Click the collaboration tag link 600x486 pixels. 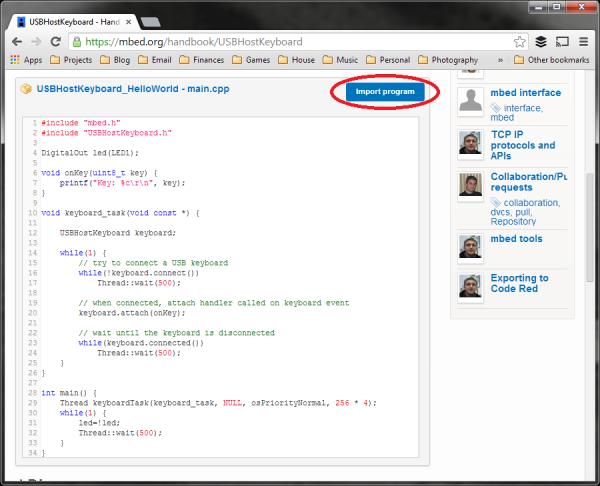pyautogui.click(x=532, y=203)
